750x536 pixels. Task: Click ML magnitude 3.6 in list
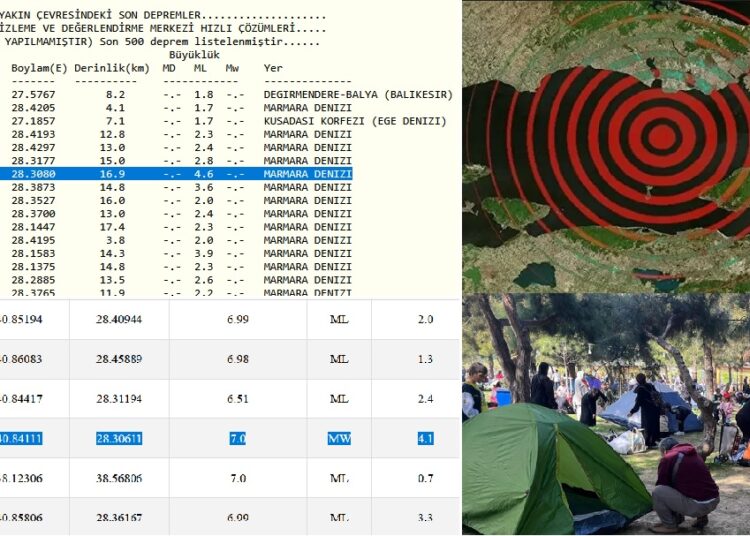pyautogui.click(x=203, y=187)
